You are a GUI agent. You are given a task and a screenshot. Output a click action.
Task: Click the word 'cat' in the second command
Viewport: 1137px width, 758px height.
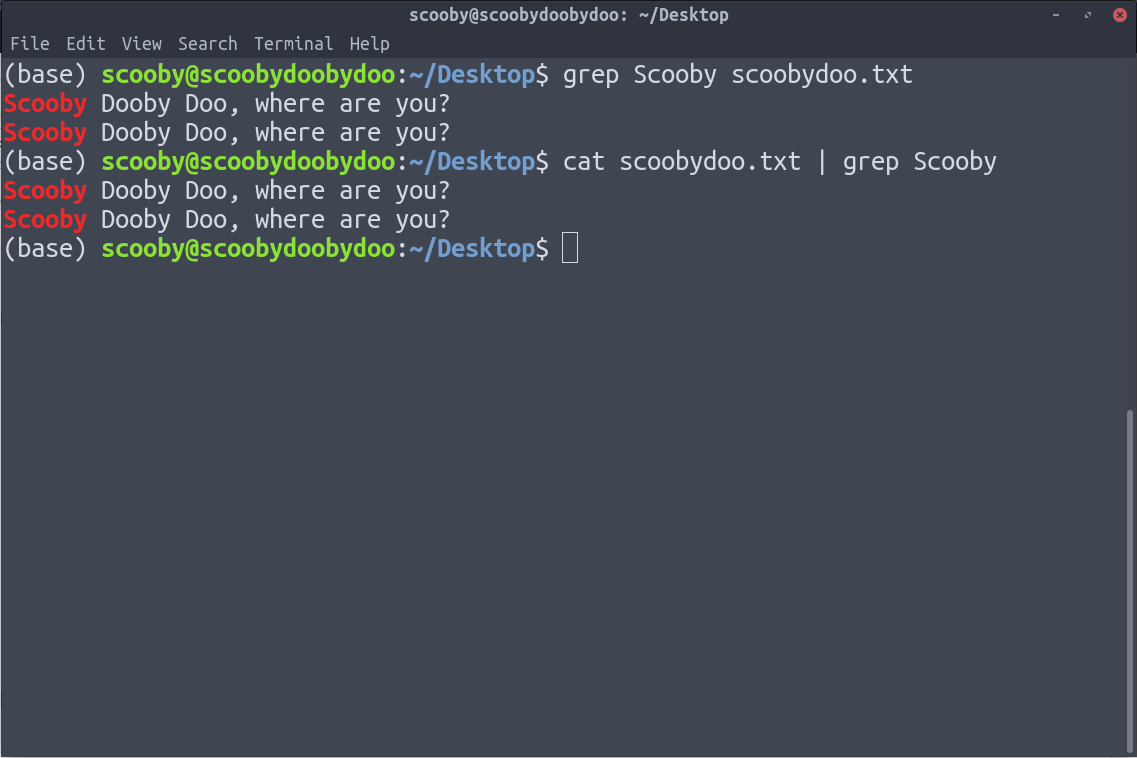(584, 161)
